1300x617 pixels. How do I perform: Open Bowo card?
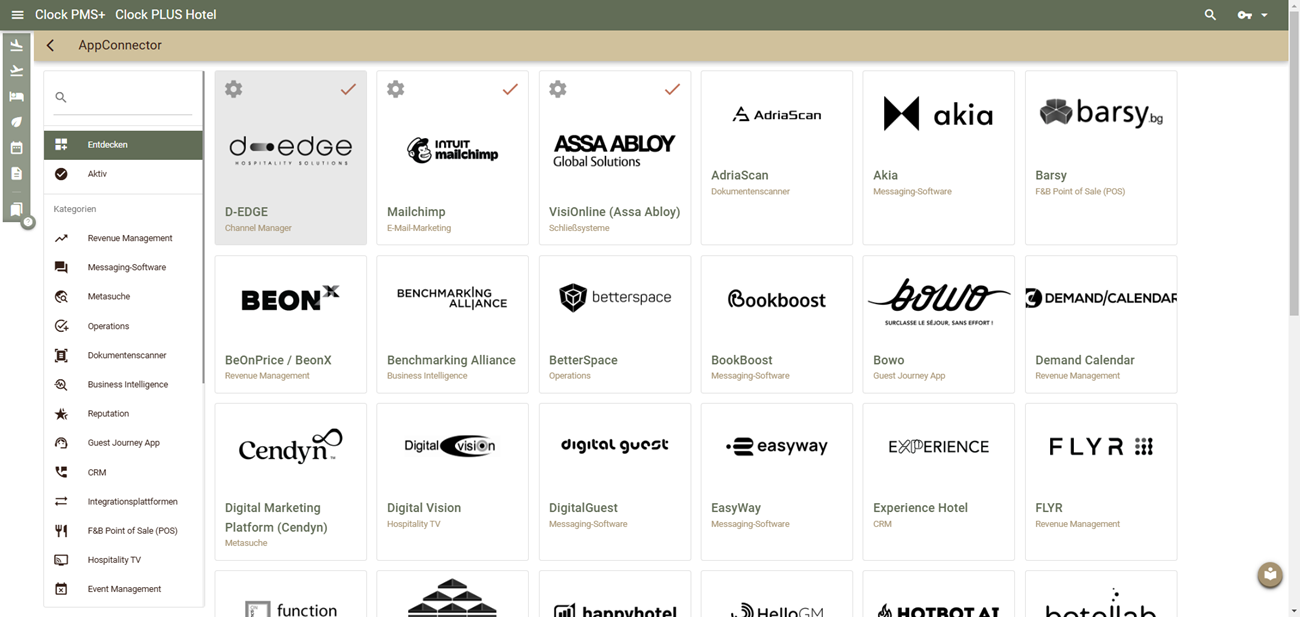[939, 324]
